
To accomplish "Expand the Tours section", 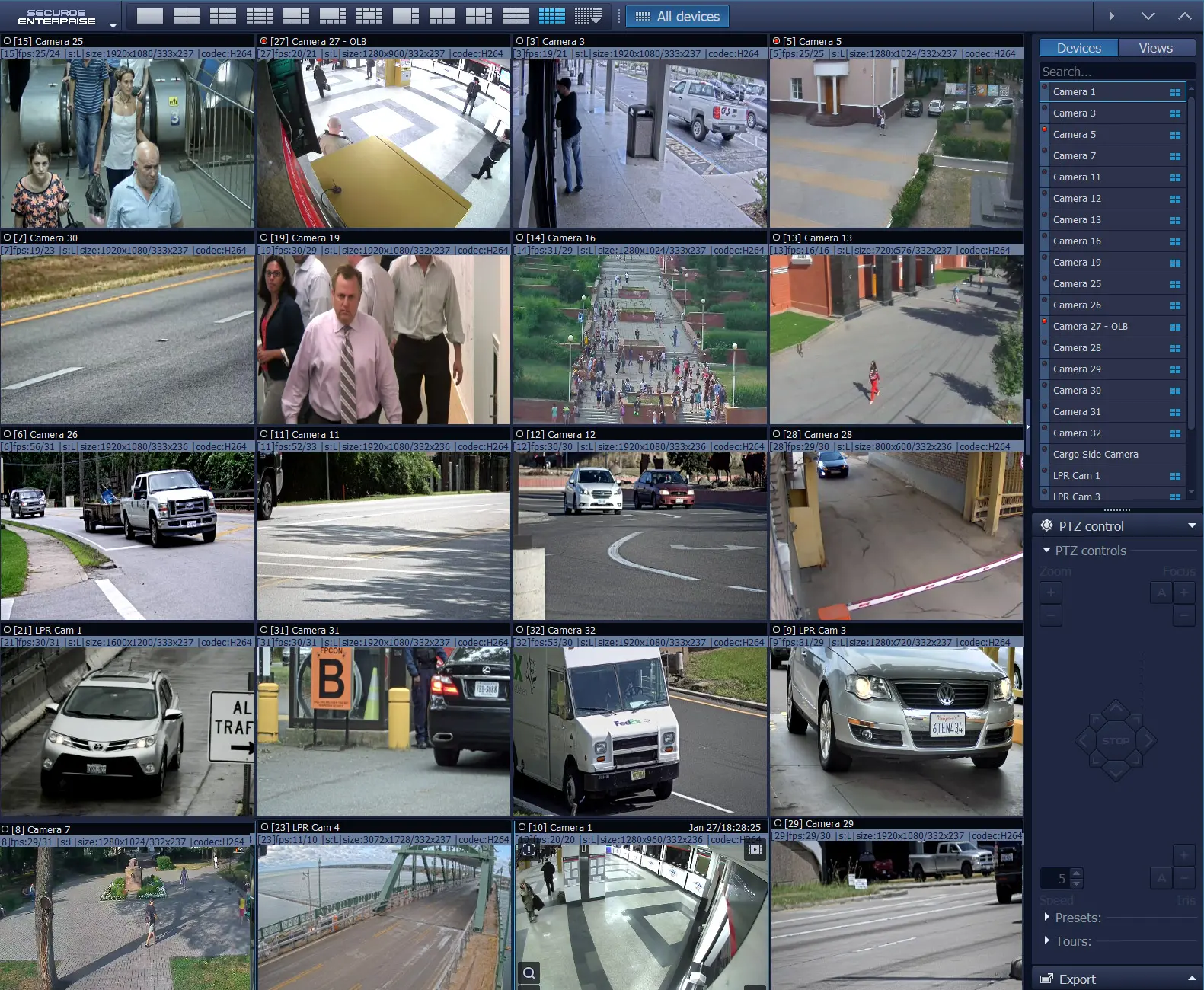I will click(x=1047, y=940).
